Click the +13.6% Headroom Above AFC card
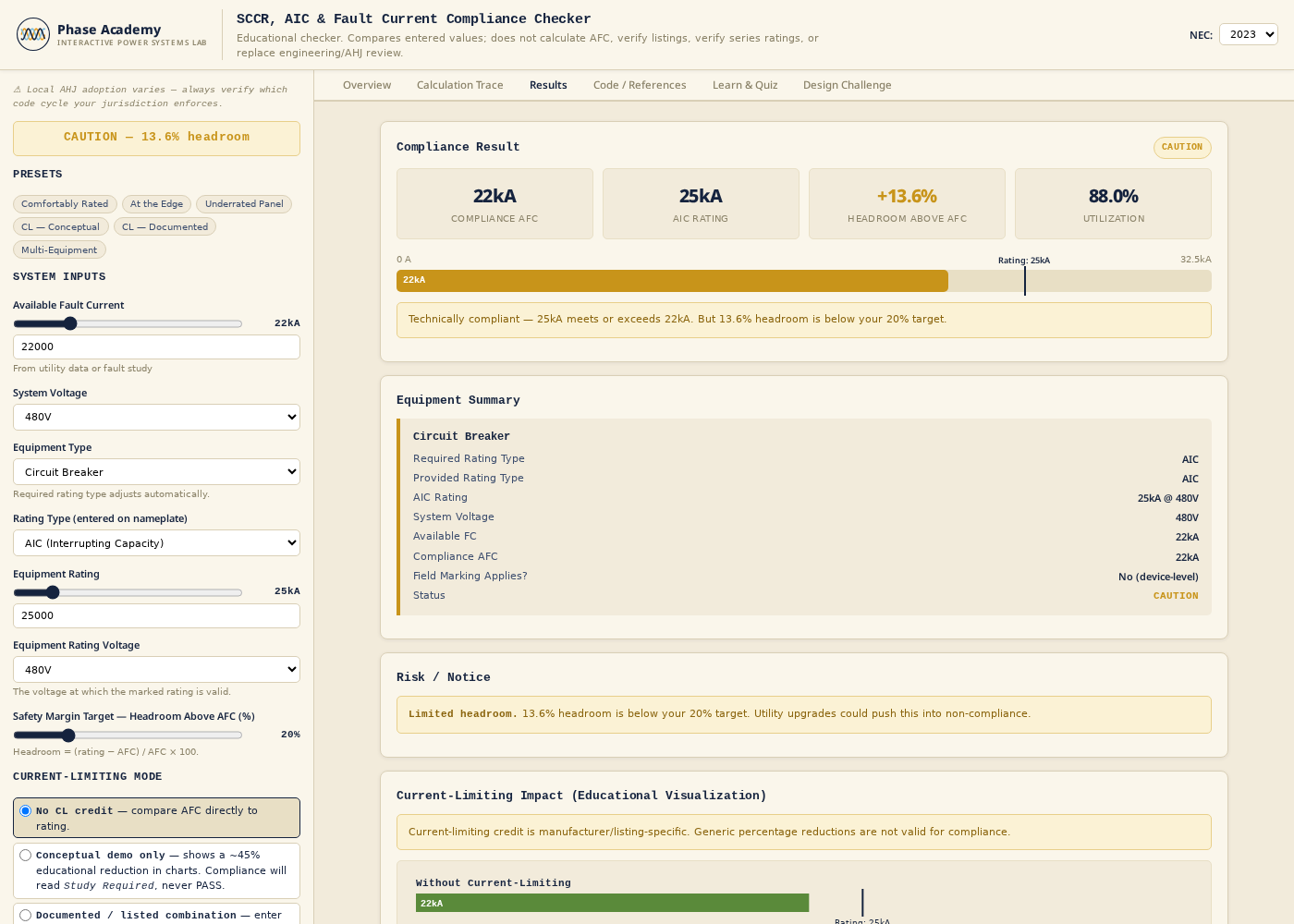The height and width of the screenshot is (924, 1294). click(907, 204)
